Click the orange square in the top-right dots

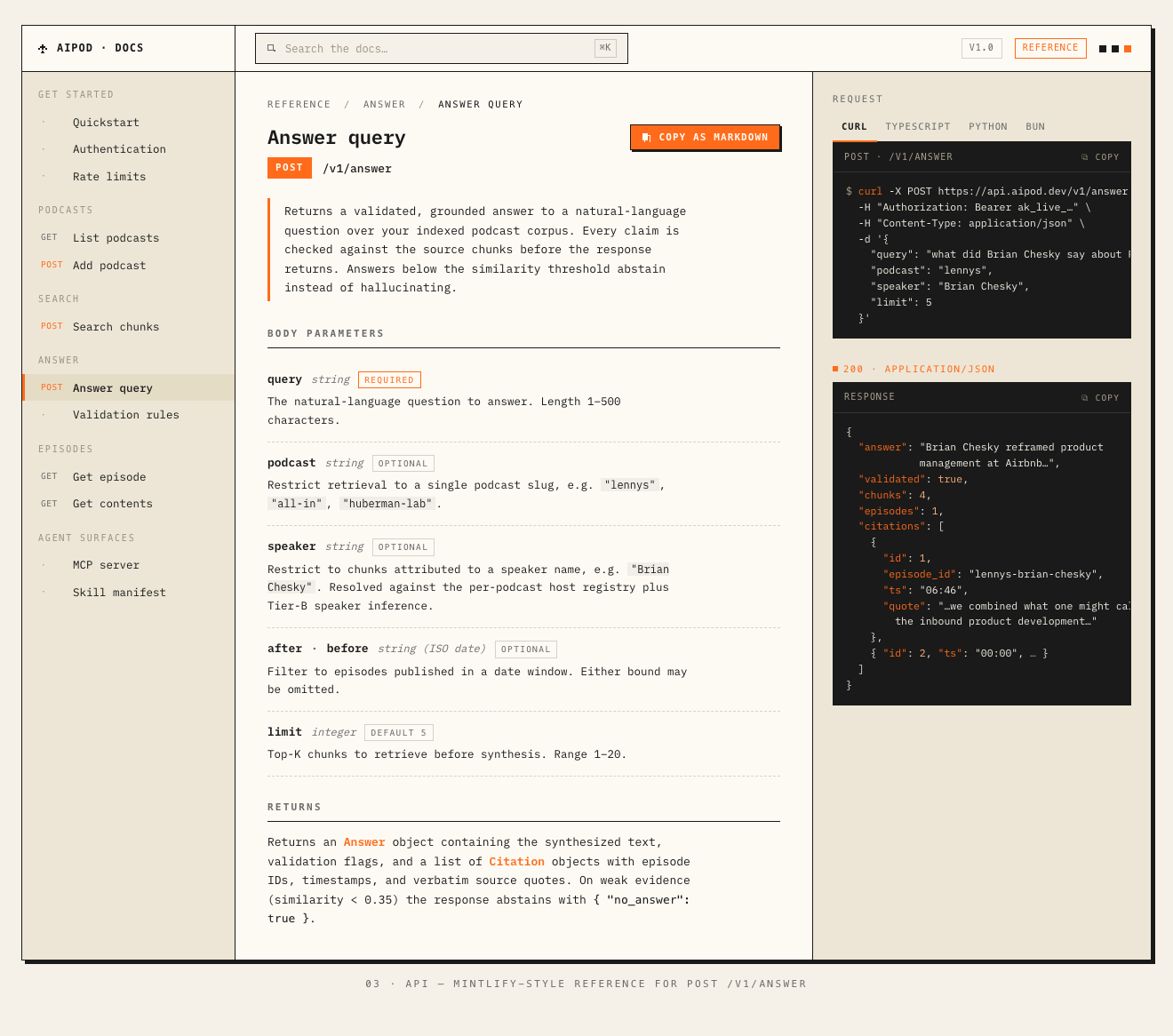(1128, 49)
